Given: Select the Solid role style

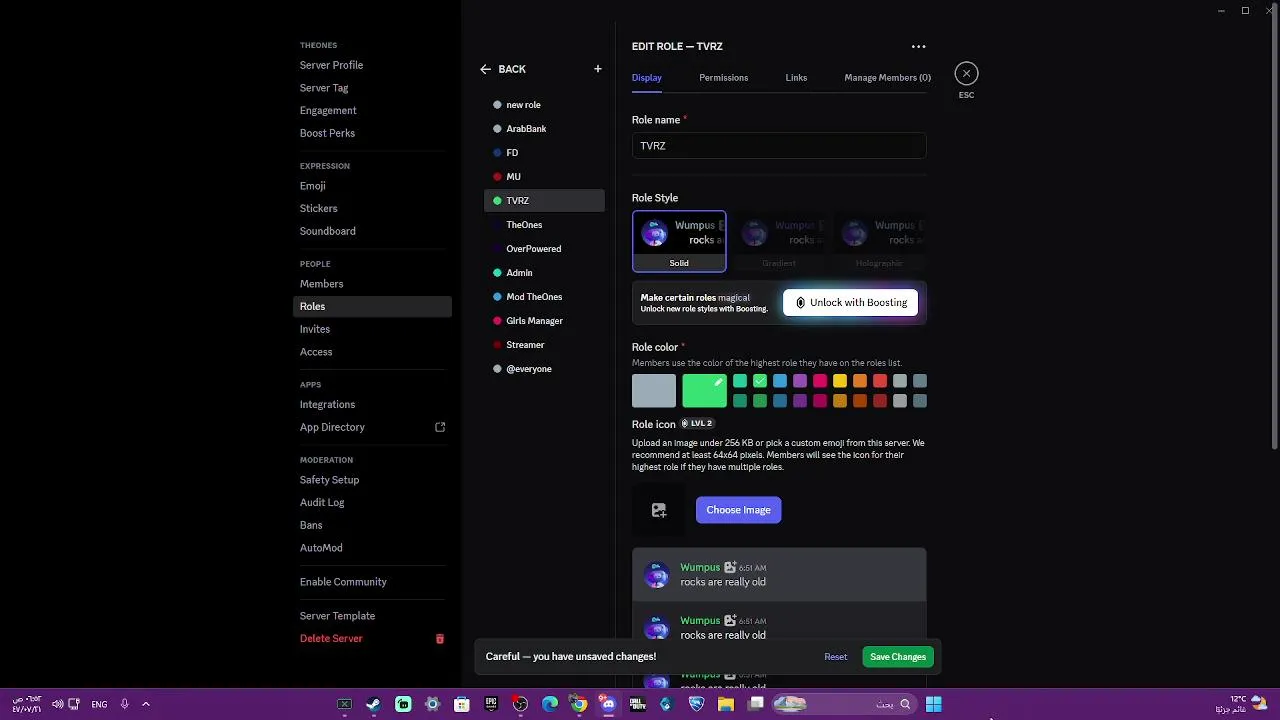Looking at the screenshot, I should [679, 241].
